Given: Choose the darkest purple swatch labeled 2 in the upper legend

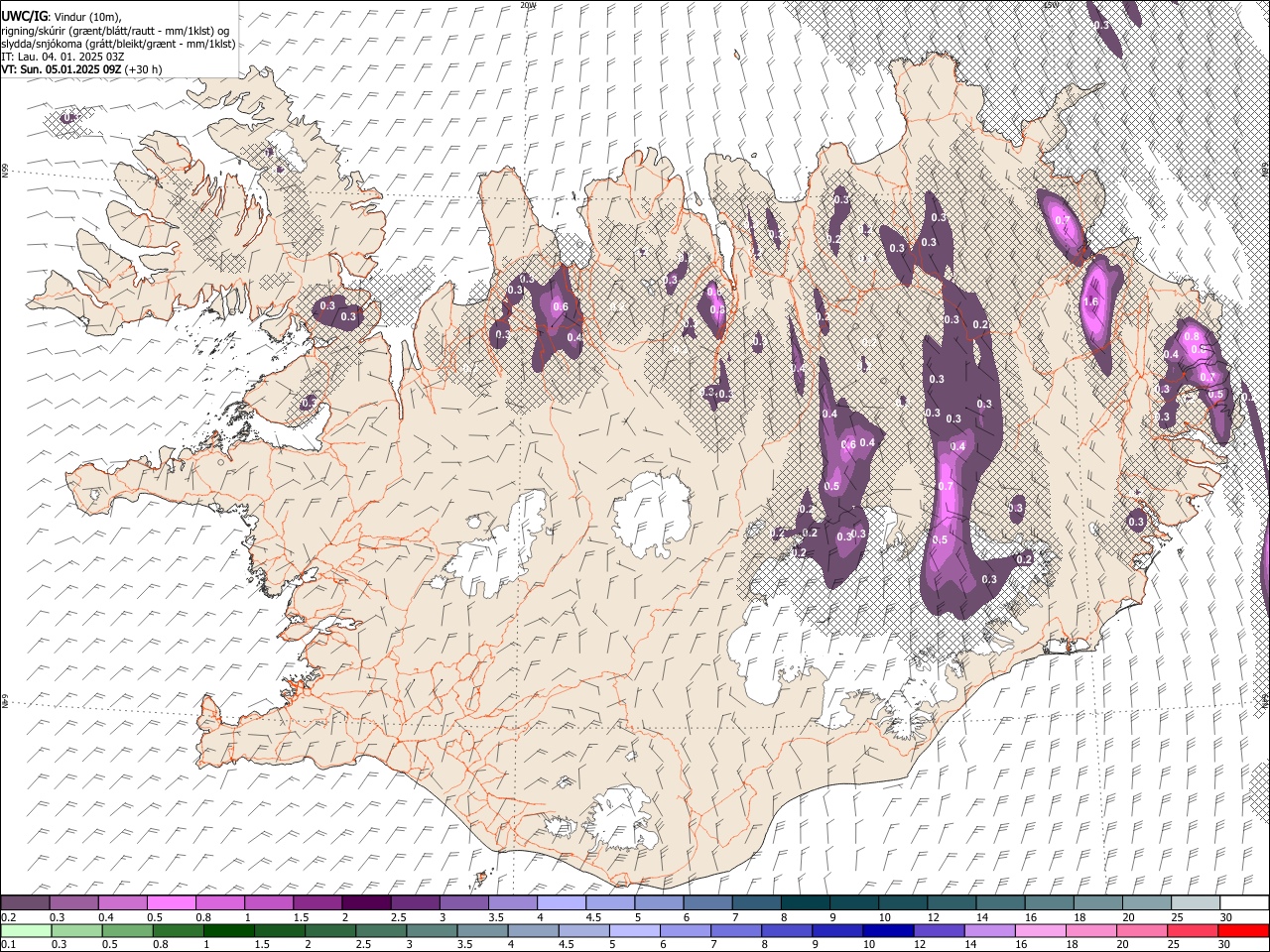Looking at the screenshot, I should [x=366, y=902].
